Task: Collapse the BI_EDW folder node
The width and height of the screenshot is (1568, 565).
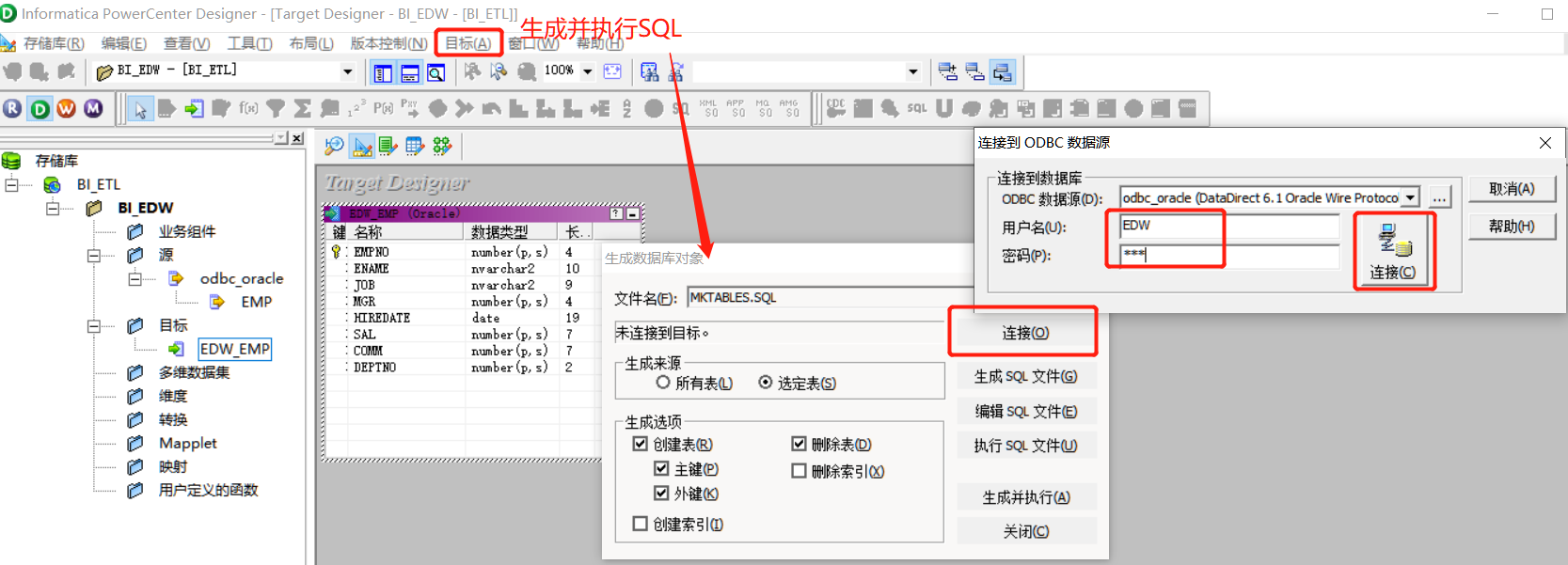Action: (x=53, y=208)
